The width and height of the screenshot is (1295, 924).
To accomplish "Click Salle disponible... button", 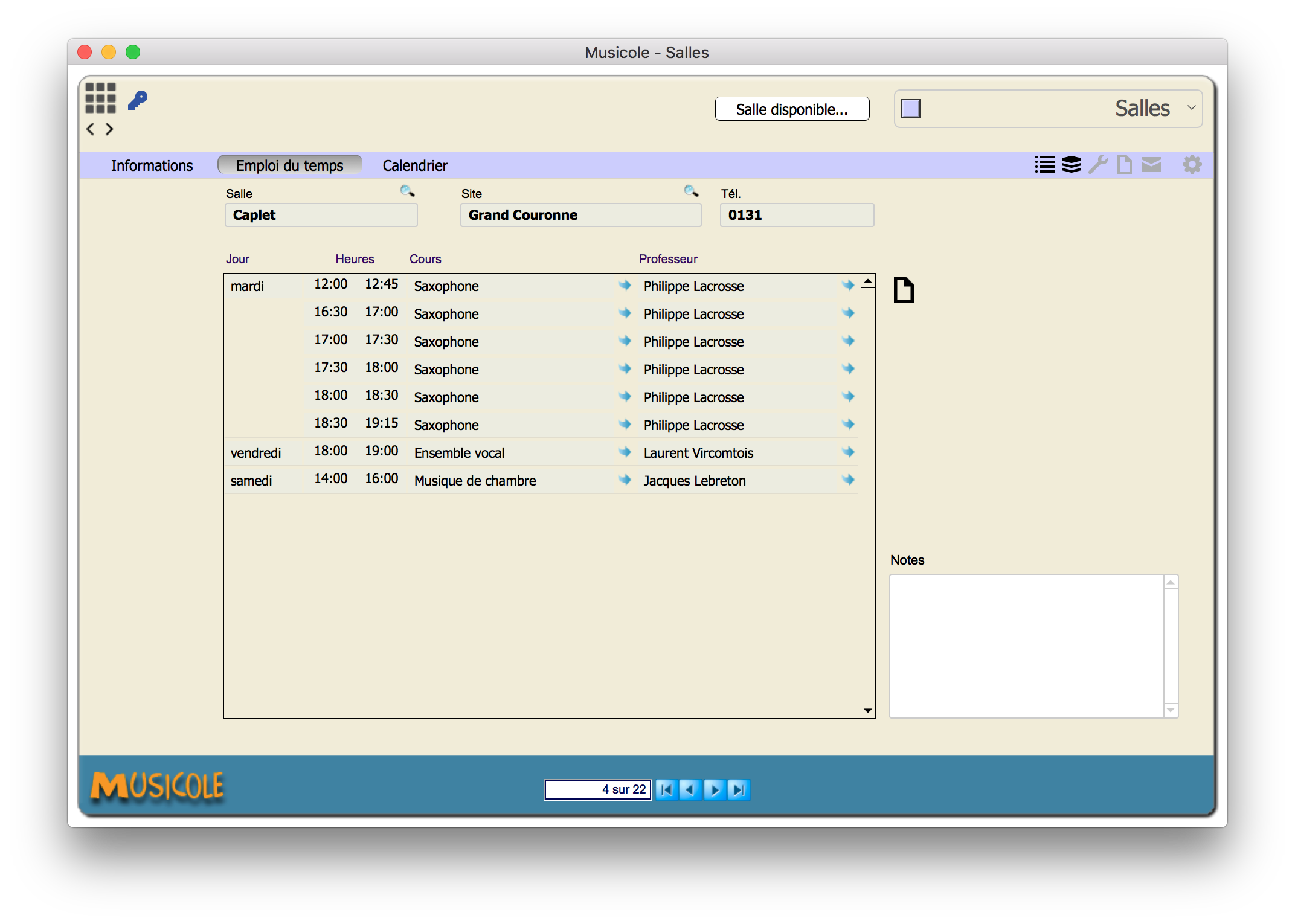I will point(792,109).
